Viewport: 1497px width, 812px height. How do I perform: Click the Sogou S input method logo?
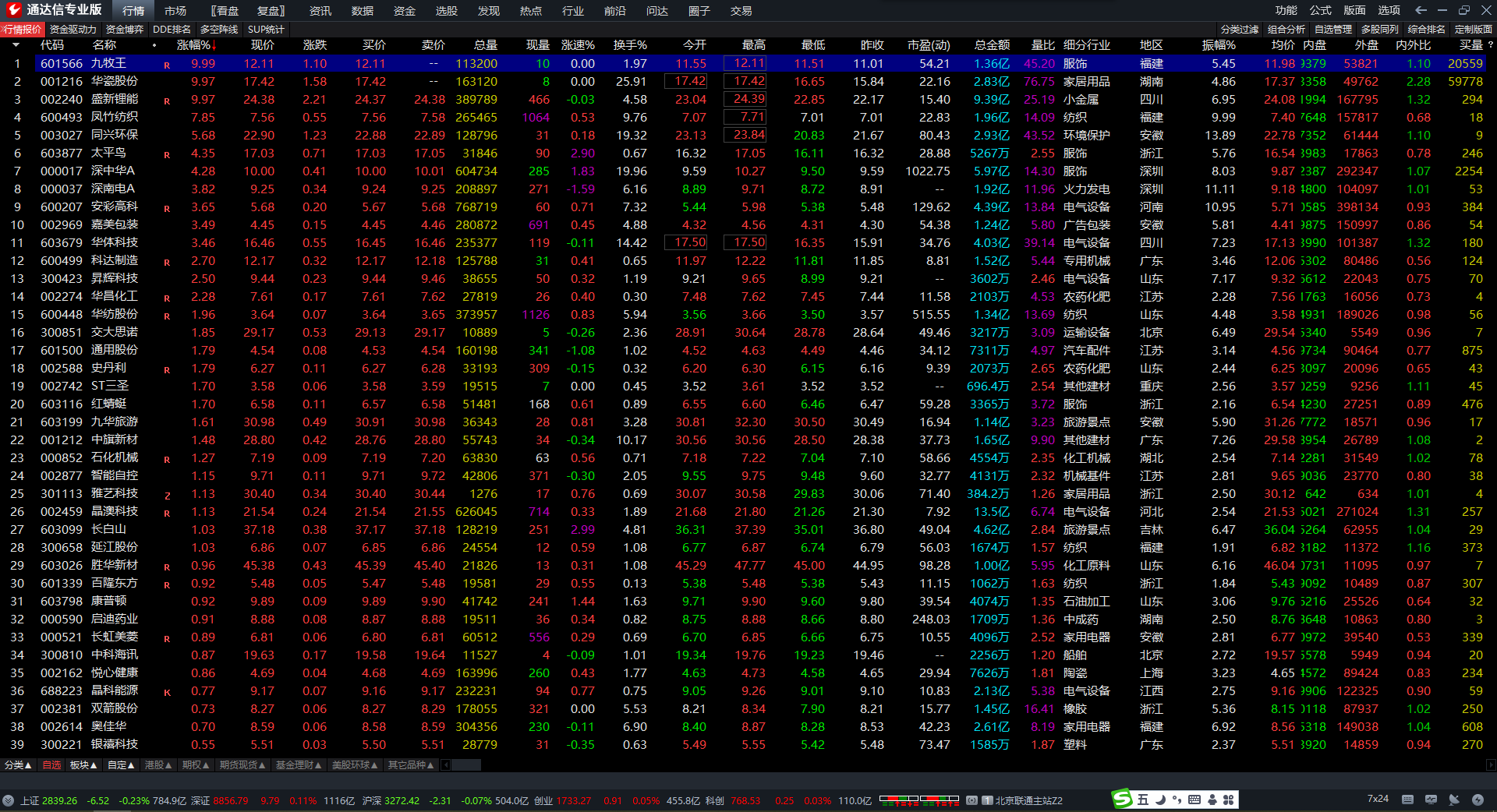pos(1122,799)
